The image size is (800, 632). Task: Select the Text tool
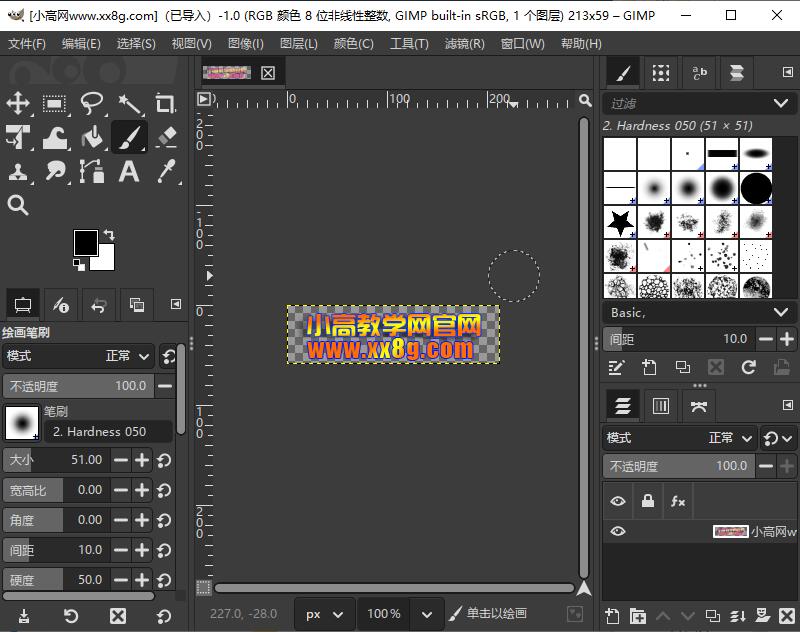coord(129,171)
